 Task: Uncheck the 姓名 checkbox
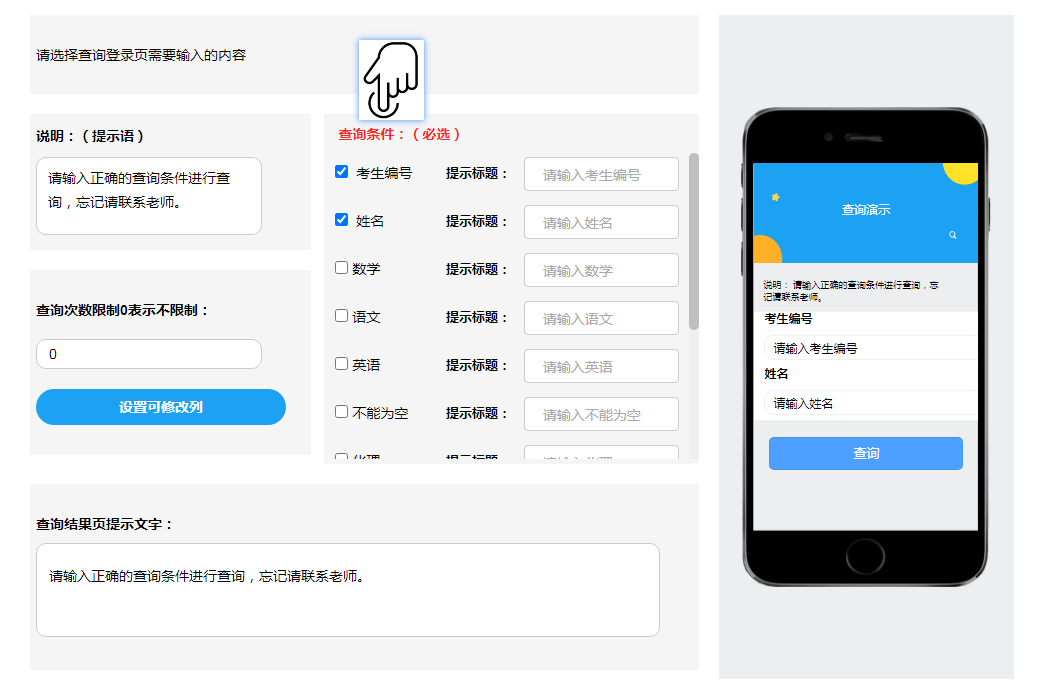coord(342,220)
